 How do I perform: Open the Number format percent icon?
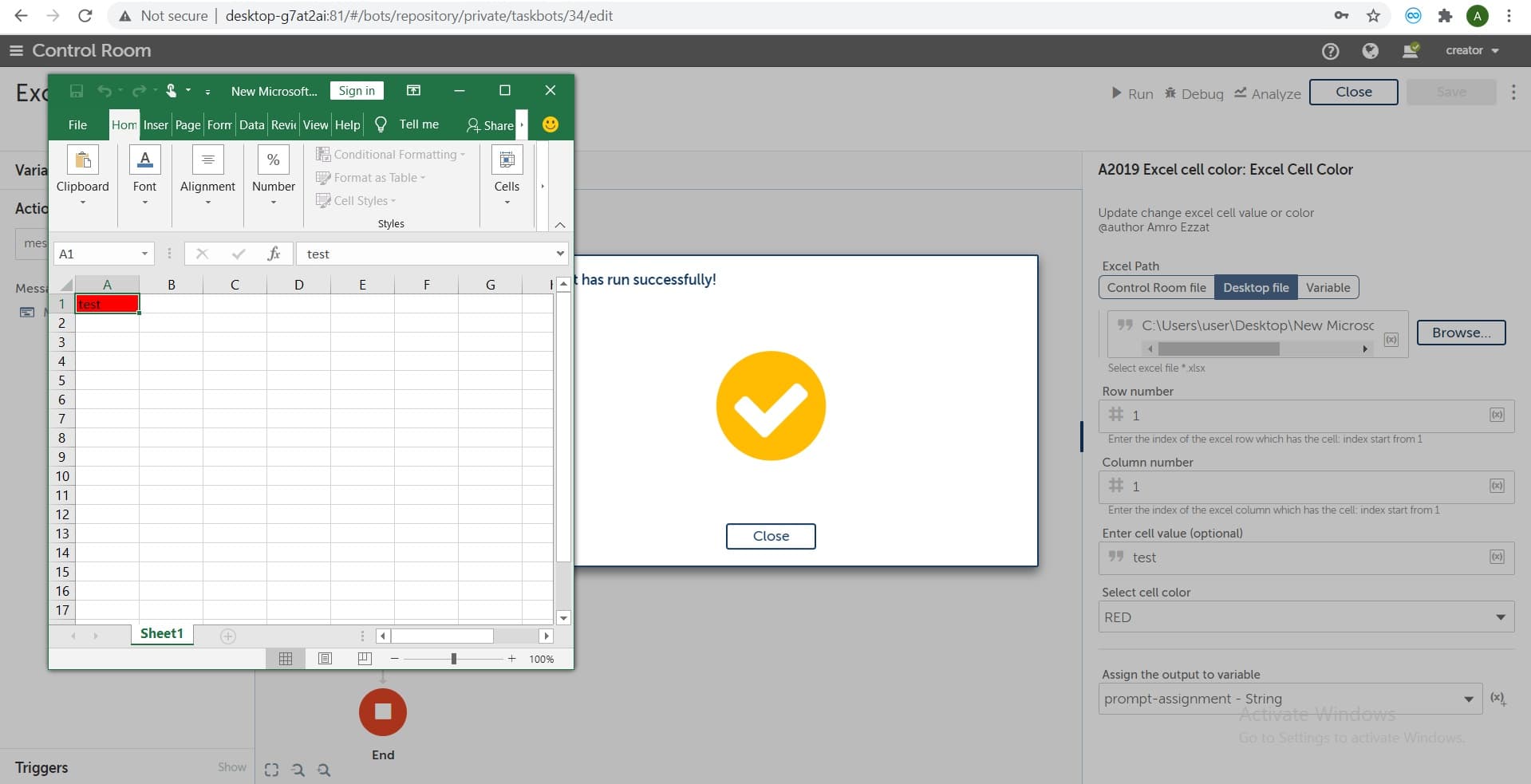274,160
